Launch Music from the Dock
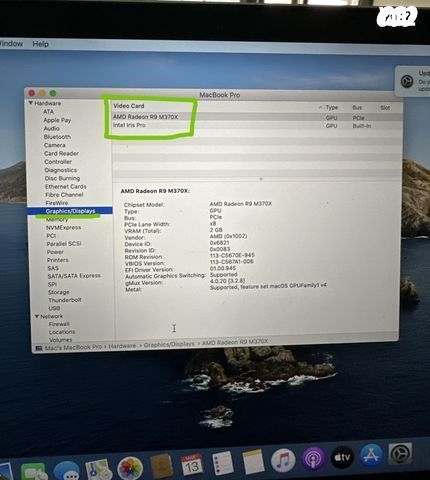The width and height of the screenshot is (430, 480). pos(283,460)
